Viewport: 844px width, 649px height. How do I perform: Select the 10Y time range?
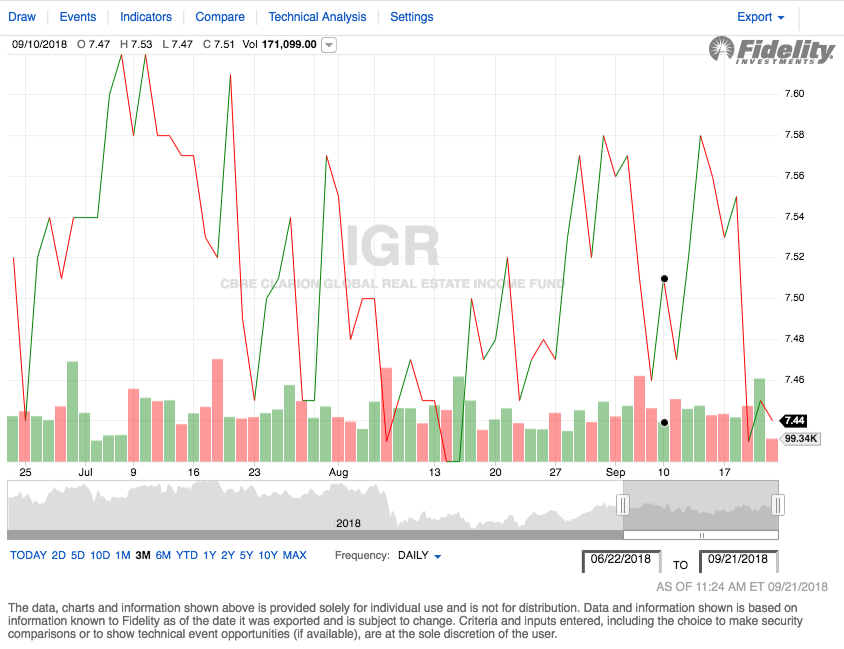coord(268,555)
